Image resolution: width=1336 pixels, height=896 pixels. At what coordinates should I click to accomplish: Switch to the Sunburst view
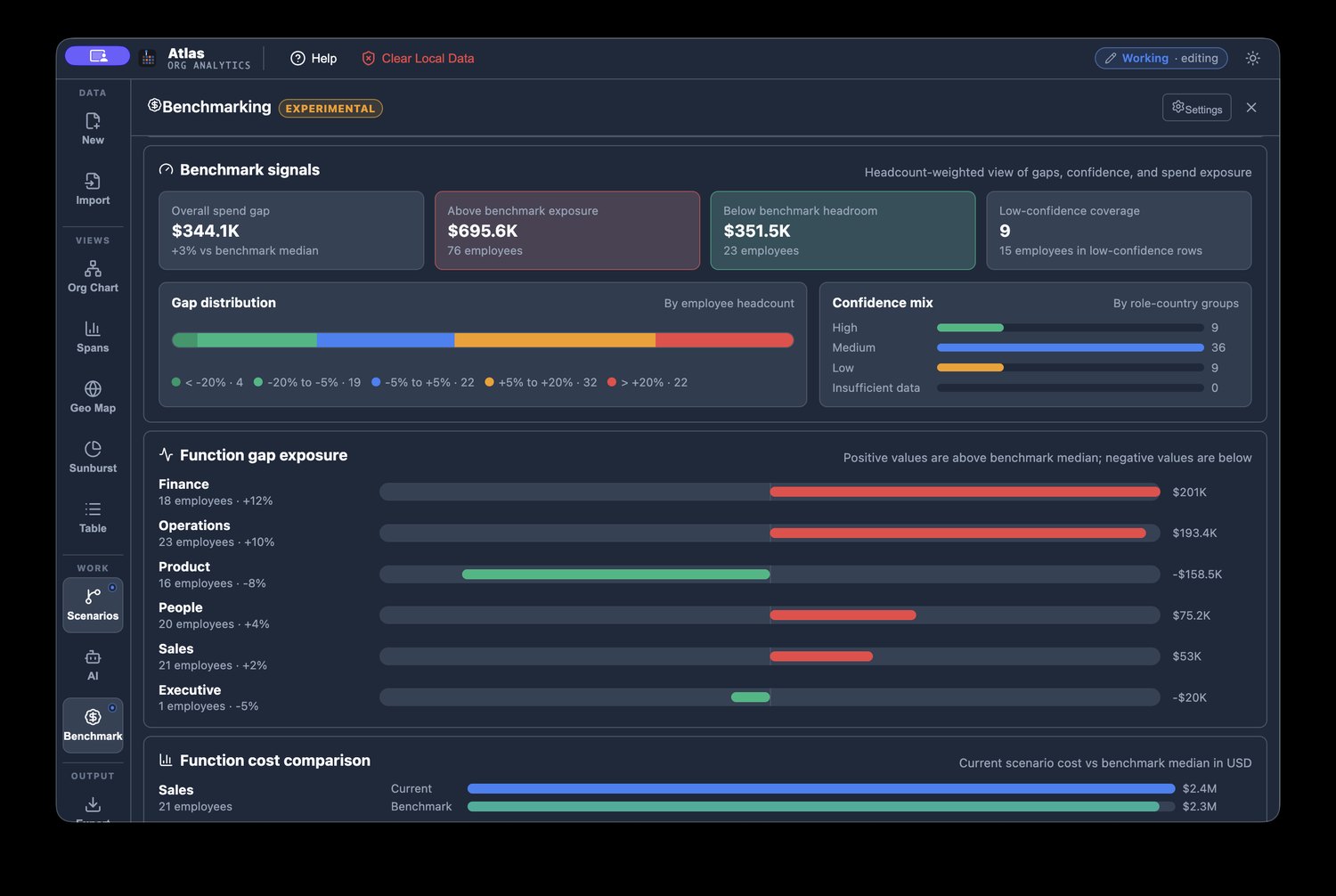[x=93, y=457]
